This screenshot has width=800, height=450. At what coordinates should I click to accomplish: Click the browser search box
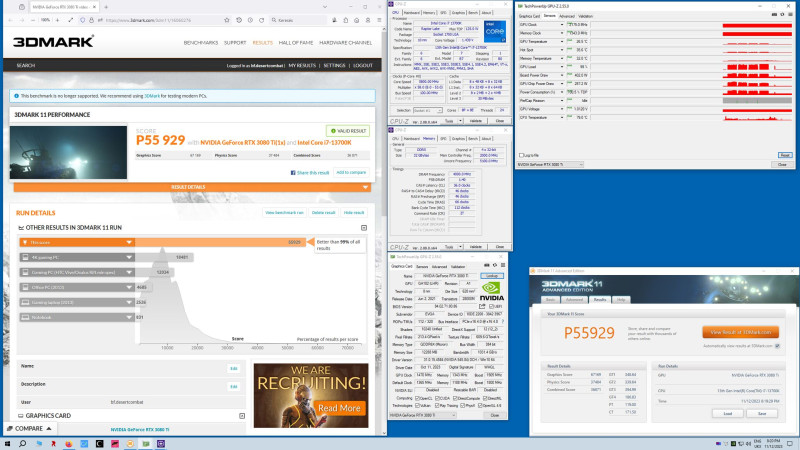point(298,20)
